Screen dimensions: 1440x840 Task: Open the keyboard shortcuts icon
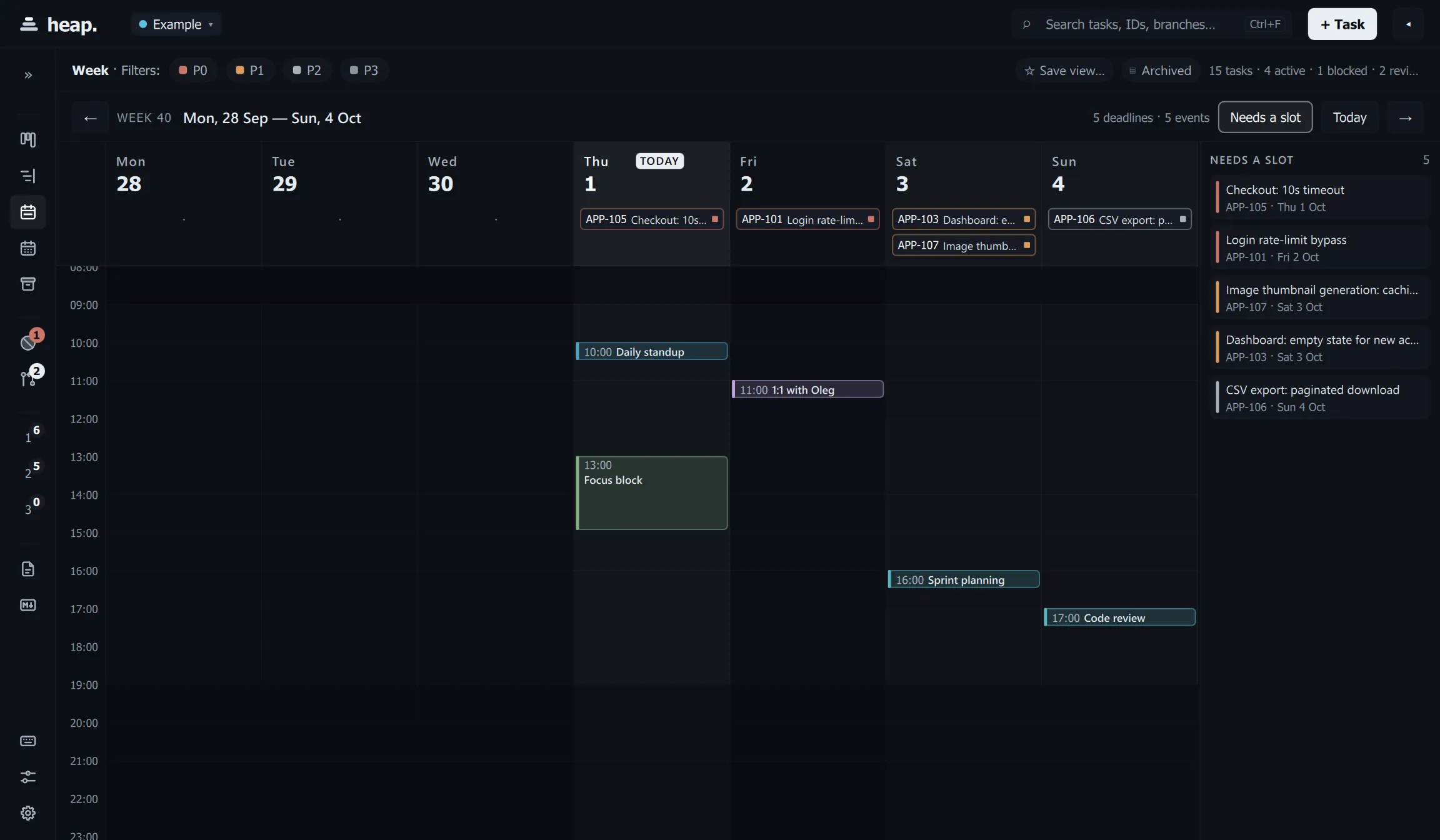pyautogui.click(x=28, y=741)
